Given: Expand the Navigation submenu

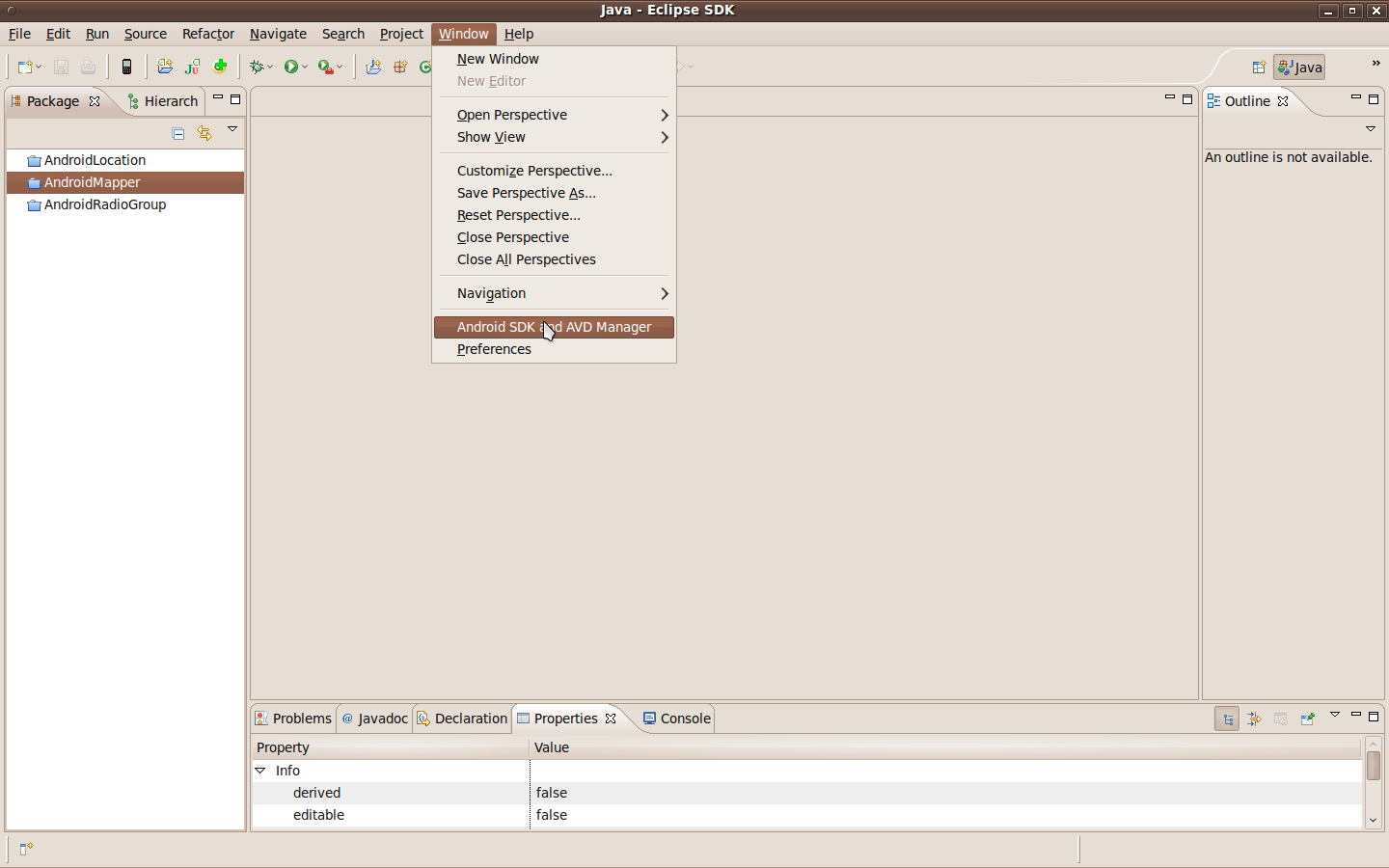Looking at the screenshot, I should point(554,293).
